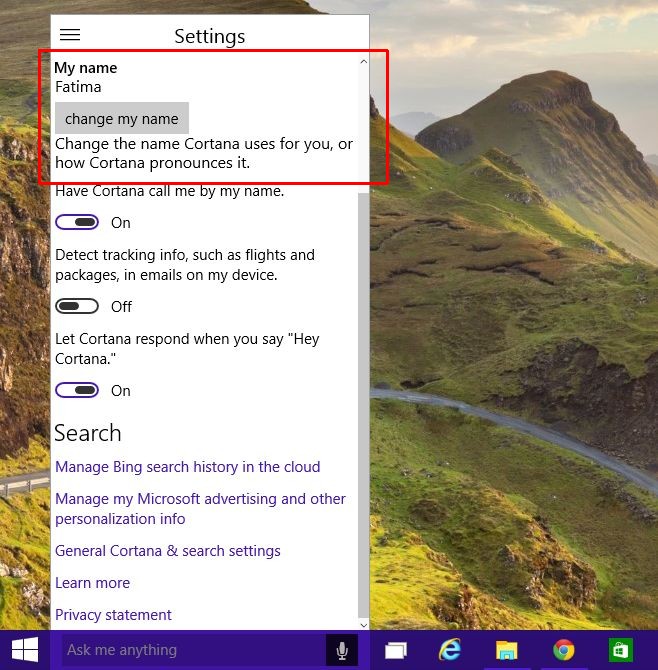Click the Learn more link

point(92,583)
